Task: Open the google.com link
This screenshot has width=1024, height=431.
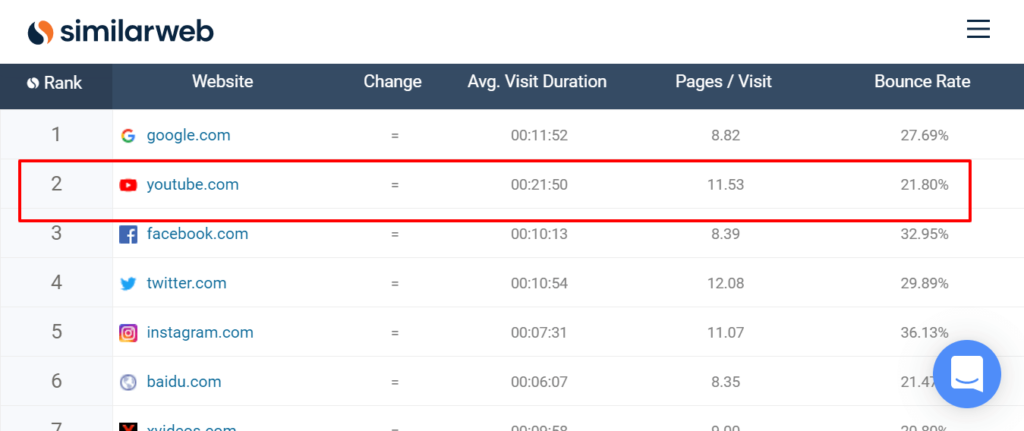Action: 188,135
